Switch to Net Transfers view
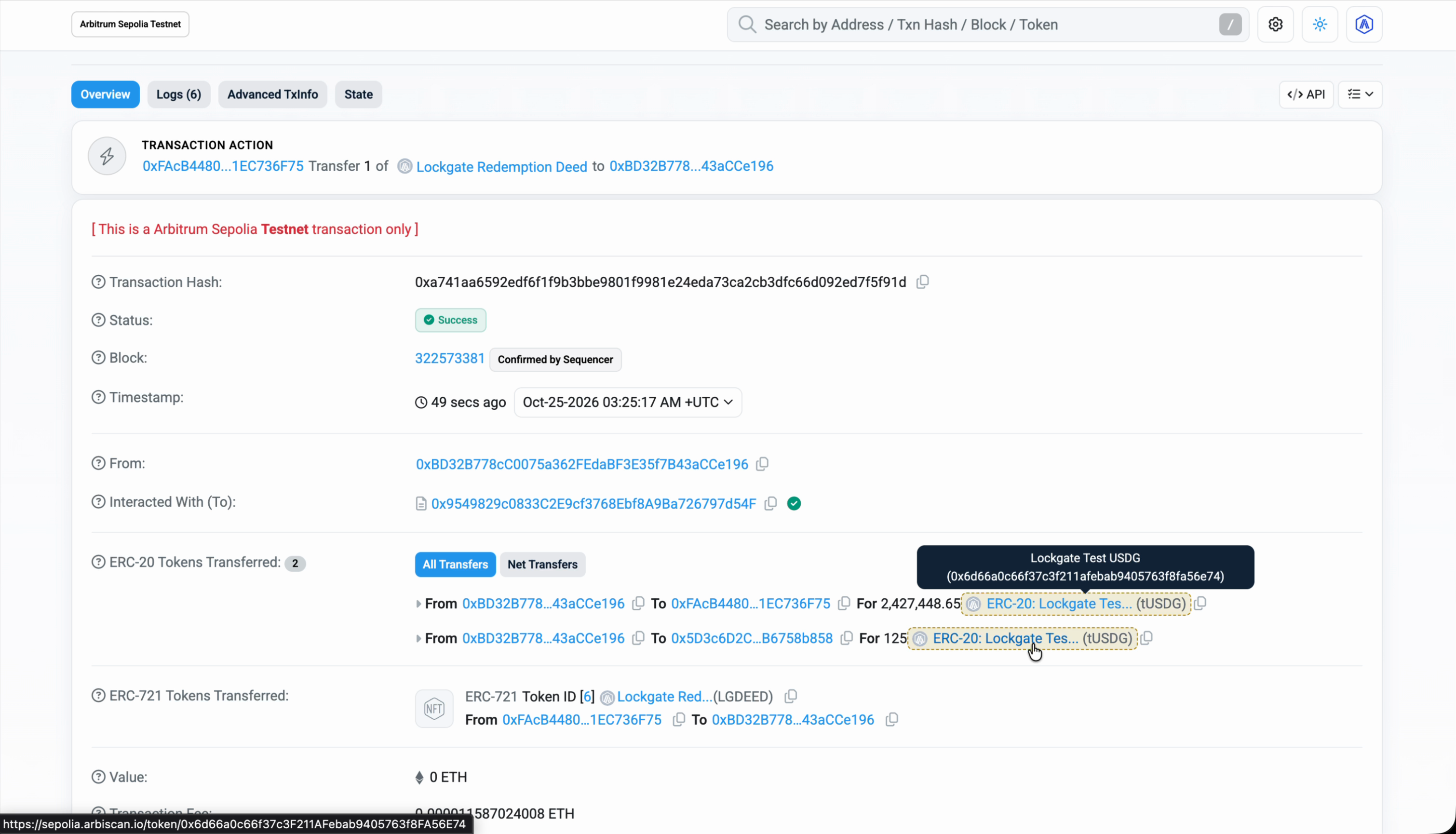 542,565
